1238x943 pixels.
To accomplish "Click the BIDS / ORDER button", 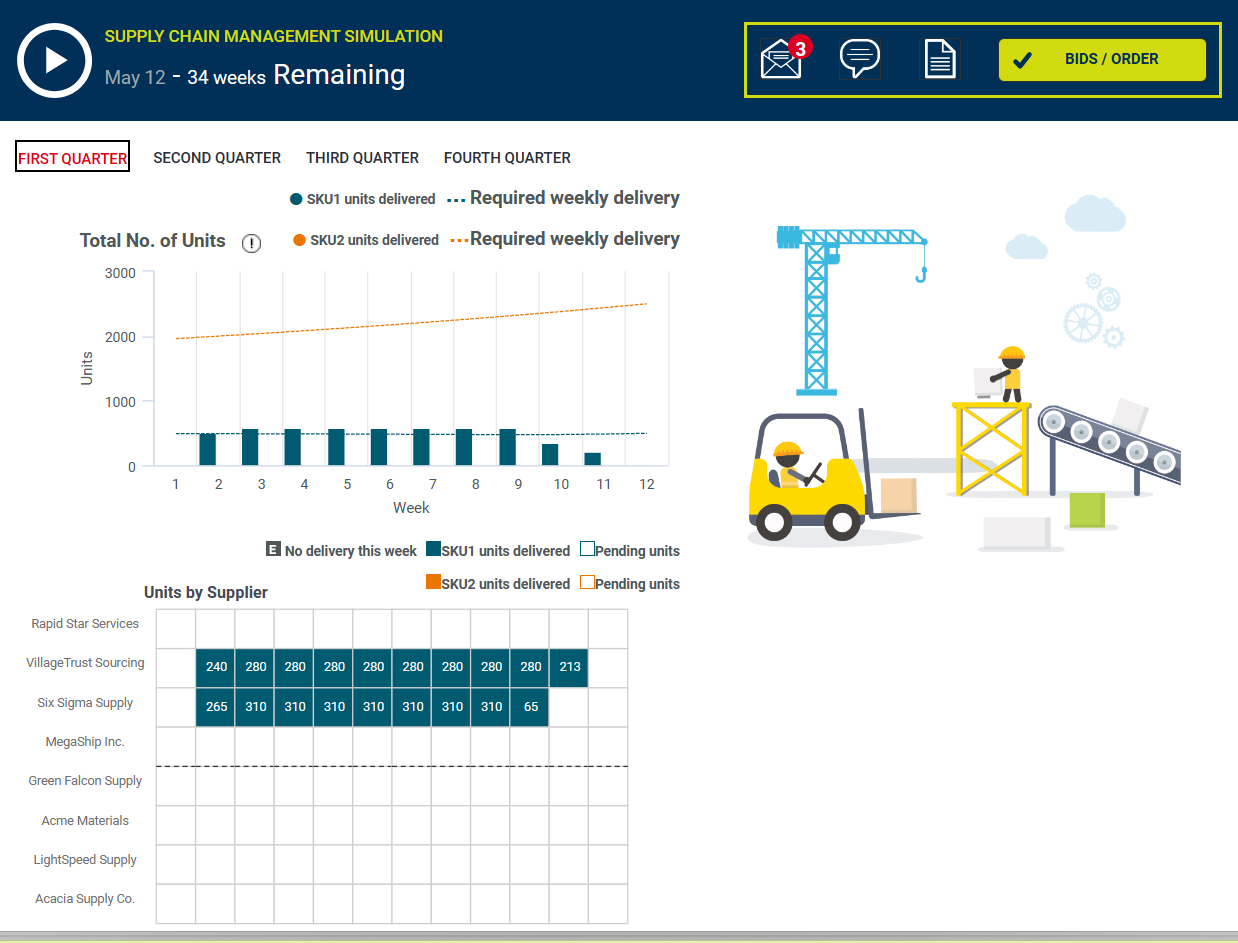I will coord(1102,60).
